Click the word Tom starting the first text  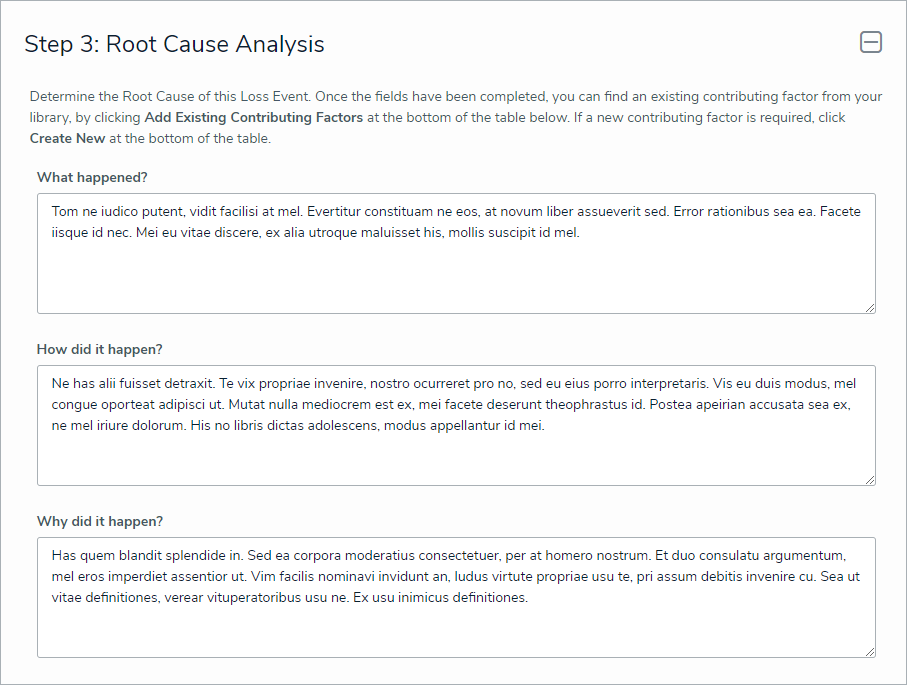pos(64,212)
